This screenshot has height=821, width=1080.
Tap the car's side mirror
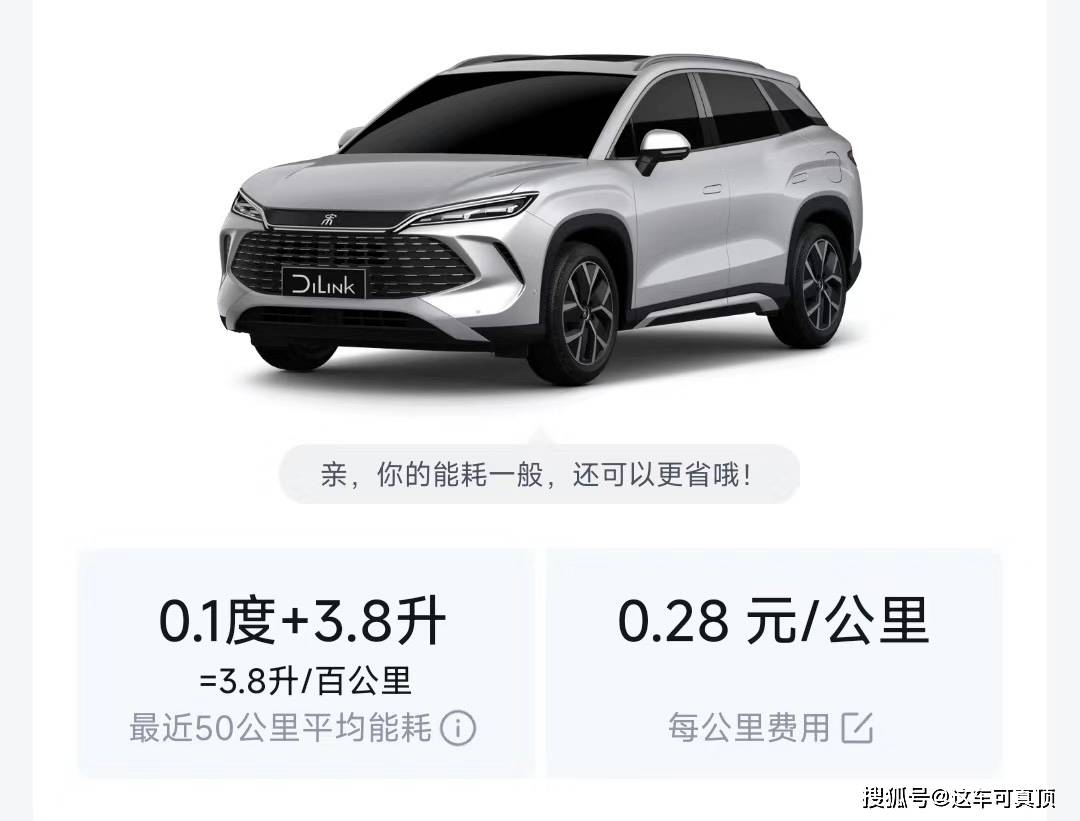pos(661,148)
